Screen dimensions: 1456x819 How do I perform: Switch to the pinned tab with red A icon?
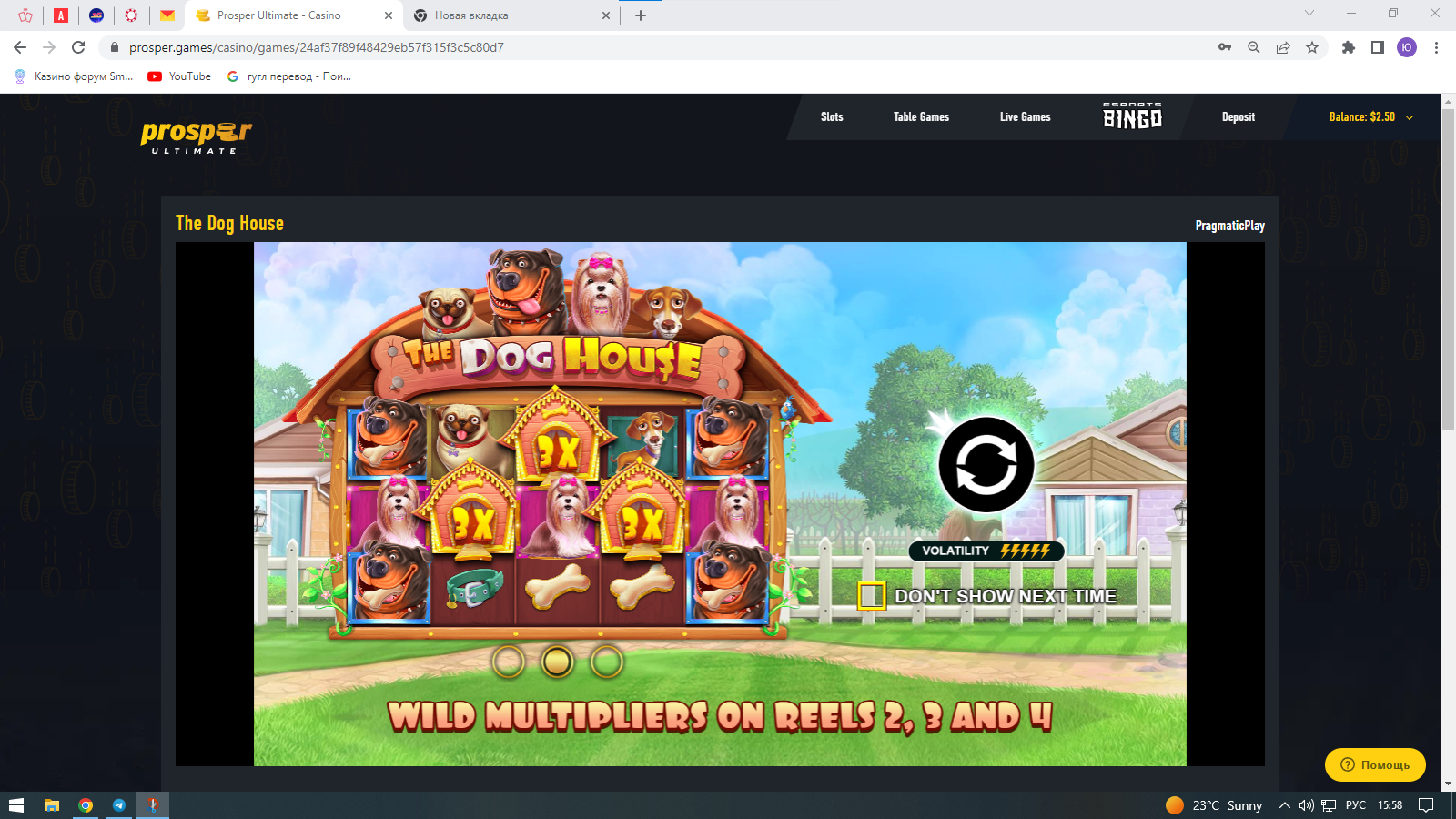click(x=61, y=15)
